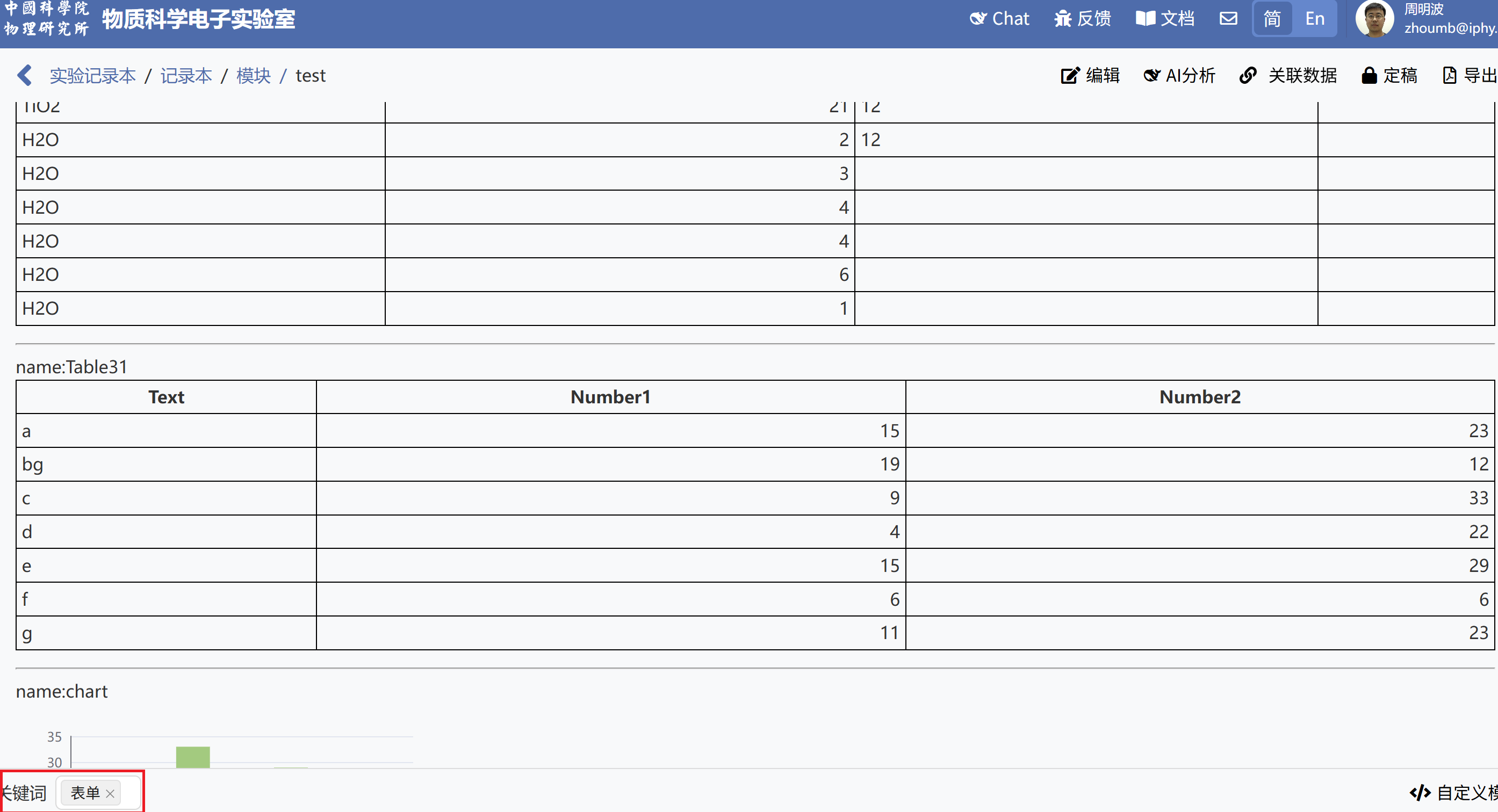
Task: Open the 模块 breadcrumb link
Action: point(254,76)
